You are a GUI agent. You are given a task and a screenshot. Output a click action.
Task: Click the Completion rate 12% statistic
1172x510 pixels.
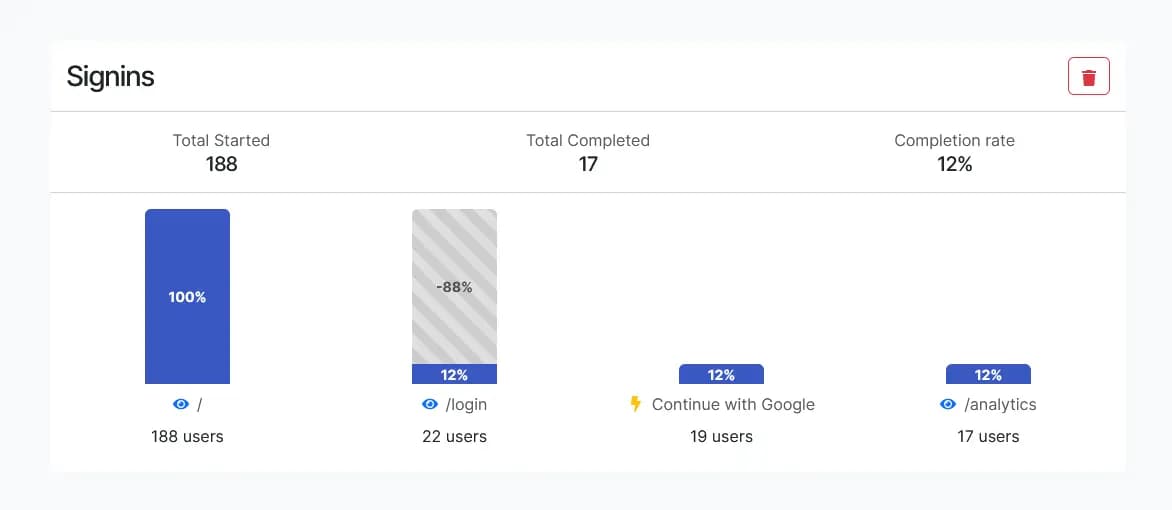click(x=954, y=153)
